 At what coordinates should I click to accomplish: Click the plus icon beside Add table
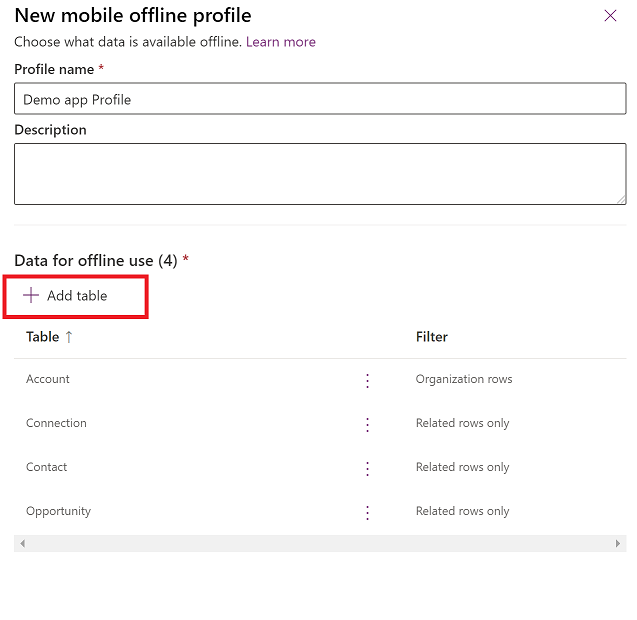(x=31, y=296)
